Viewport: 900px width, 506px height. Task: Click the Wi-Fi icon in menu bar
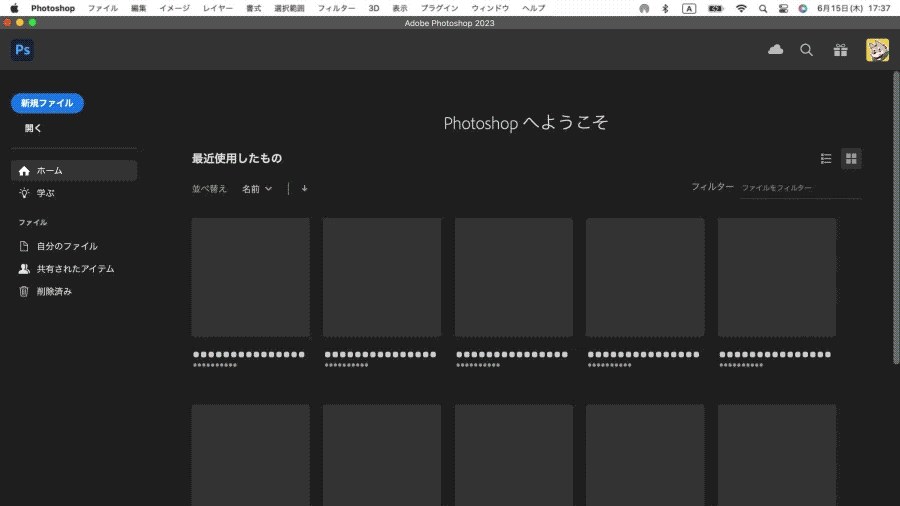[741, 8]
